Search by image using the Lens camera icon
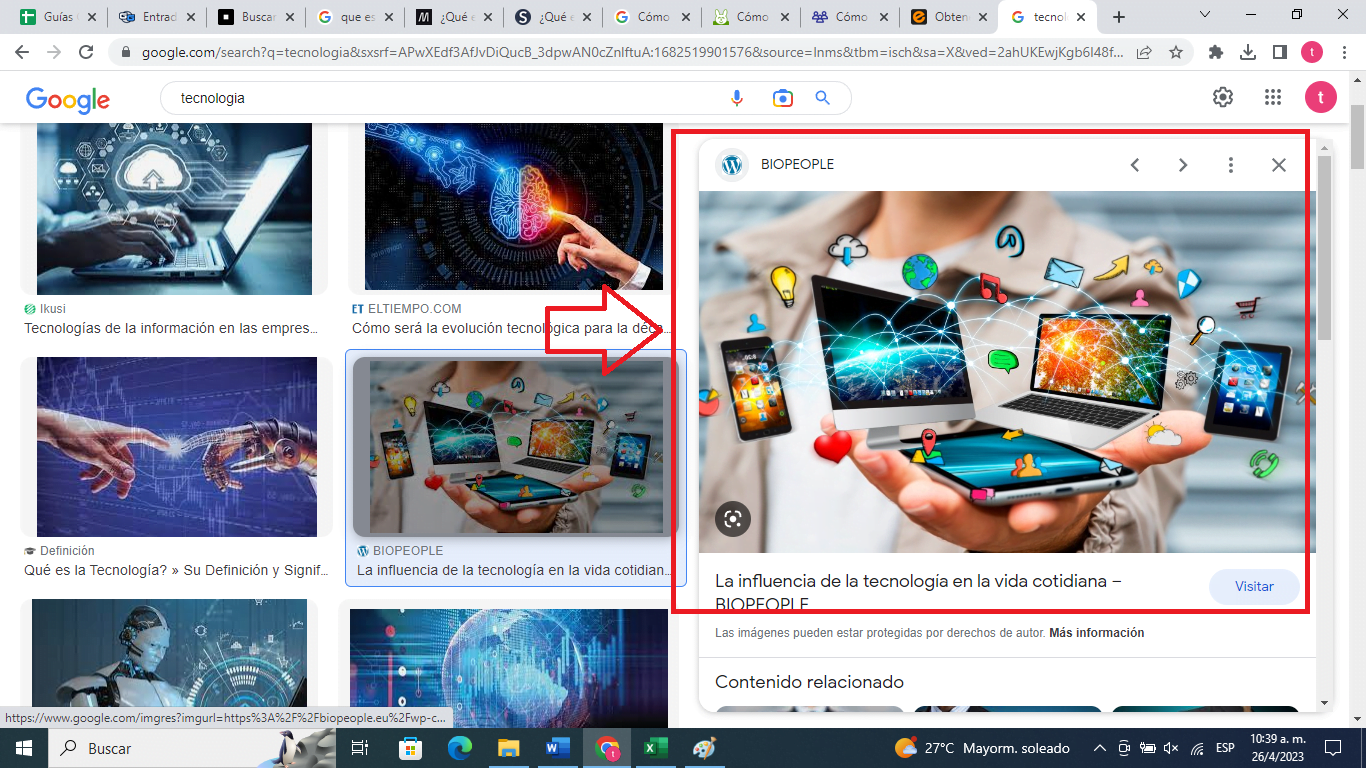Screen dimensions: 1366x768 pyautogui.click(x=782, y=97)
